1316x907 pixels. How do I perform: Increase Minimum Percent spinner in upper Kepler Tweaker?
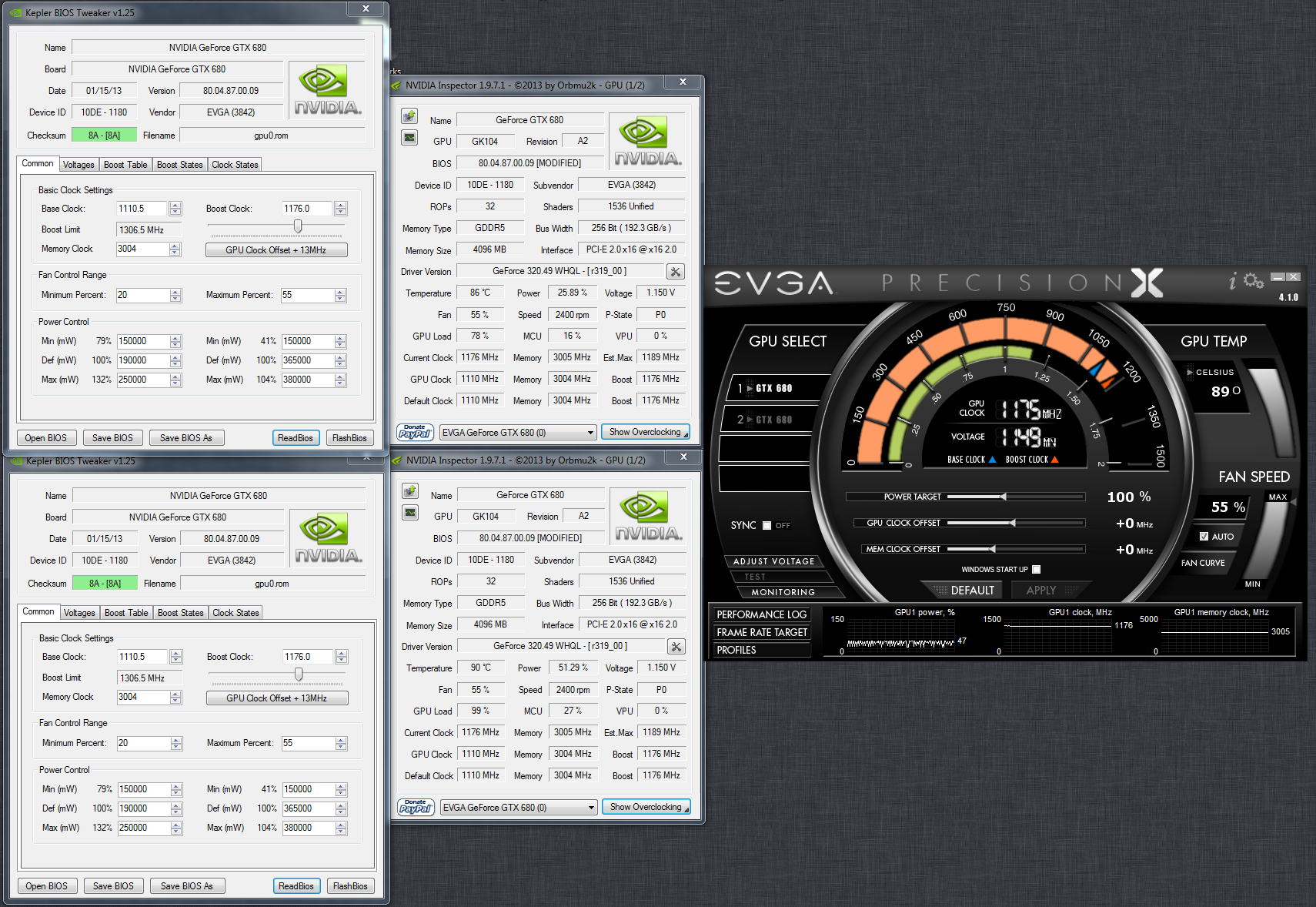click(175, 292)
